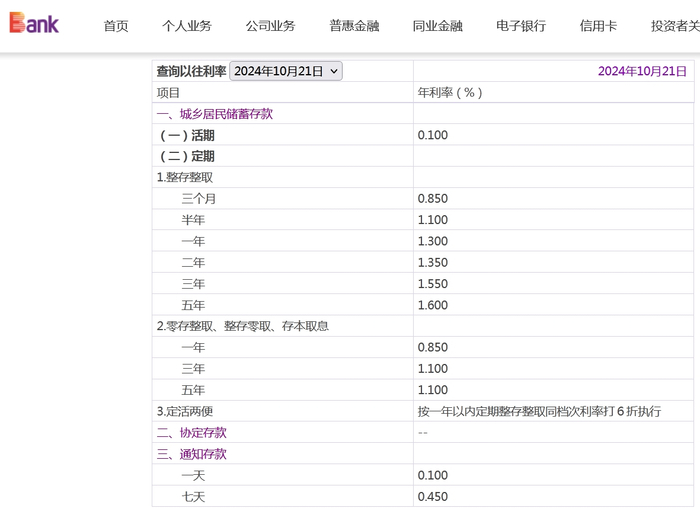Image resolution: width=700 pixels, height=508 pixels.
Task: Click the 1.600 rate value
Action: (x=433, y=305)
